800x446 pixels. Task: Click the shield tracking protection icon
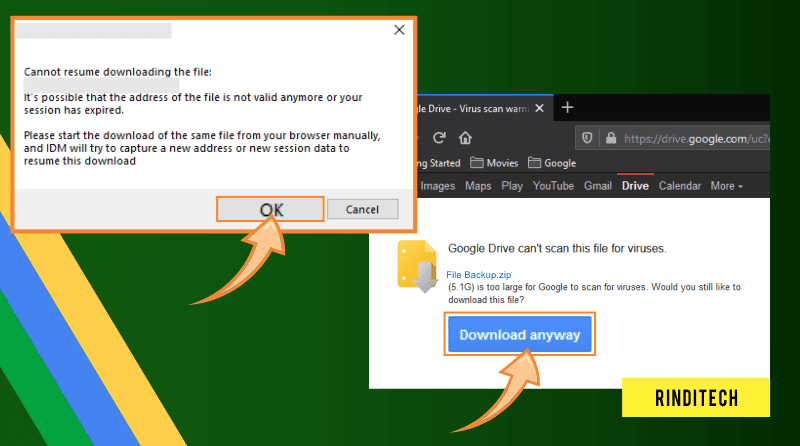(x=587, y=138)
